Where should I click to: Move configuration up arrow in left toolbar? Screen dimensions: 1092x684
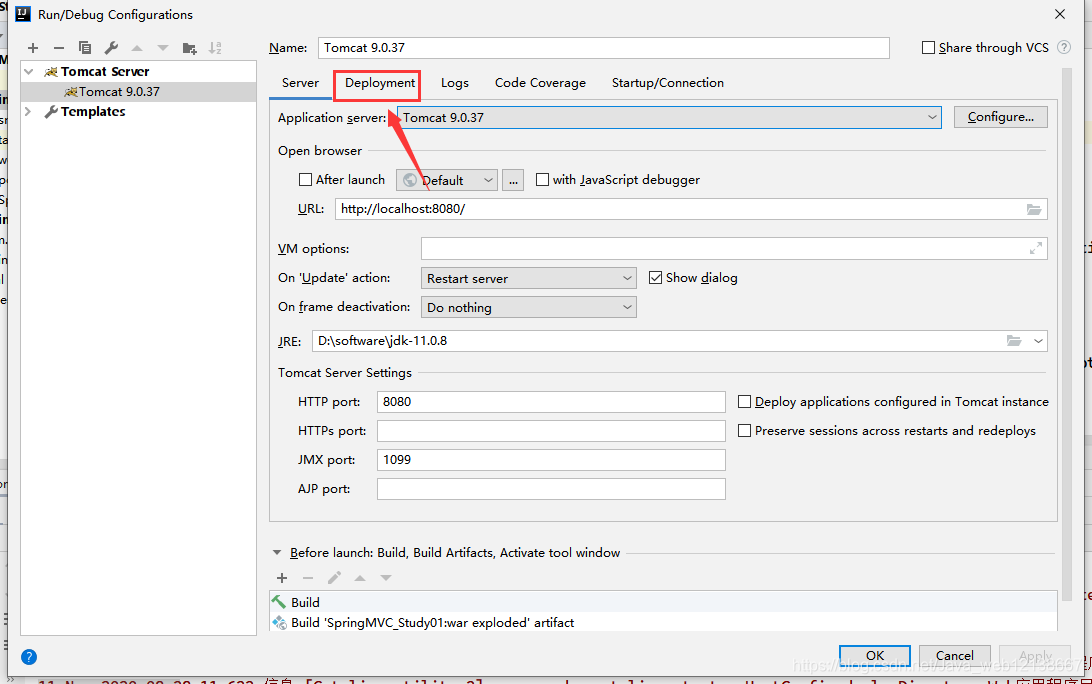[137, 48]
